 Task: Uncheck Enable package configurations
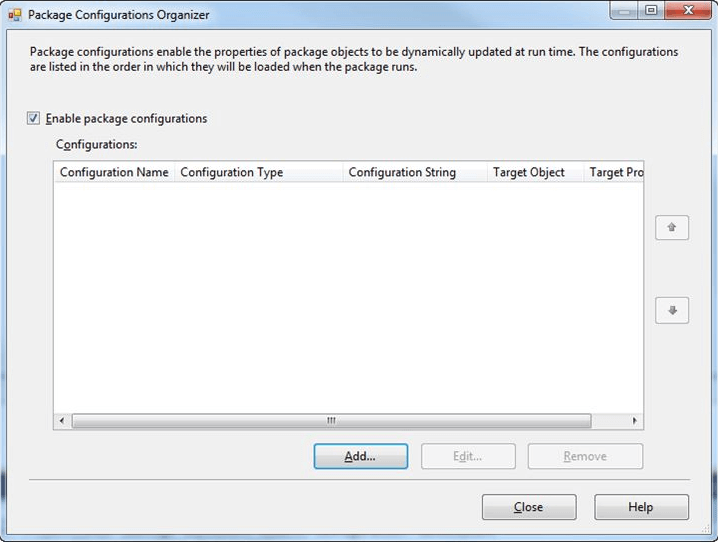coord(33,119)
